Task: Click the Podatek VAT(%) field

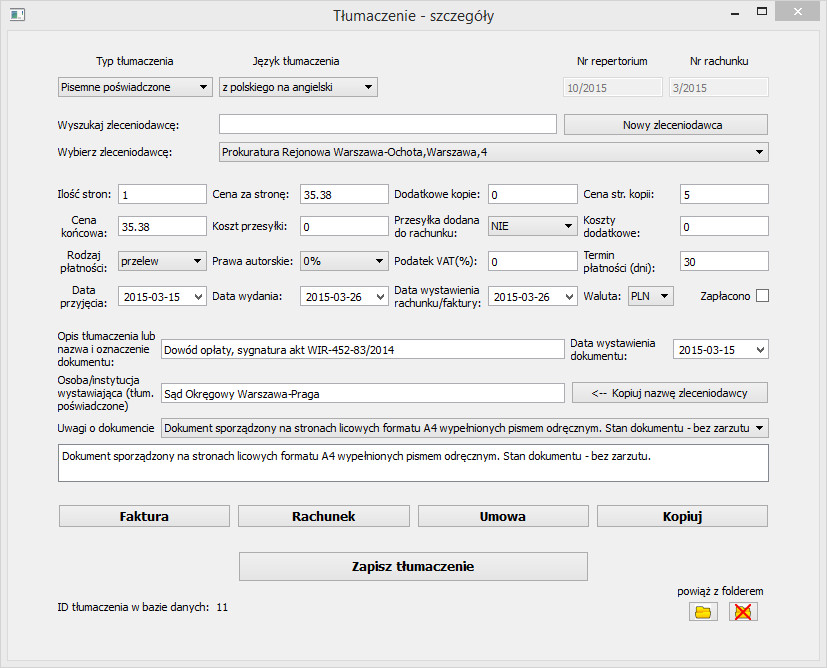Action: [x=532, y=261]
